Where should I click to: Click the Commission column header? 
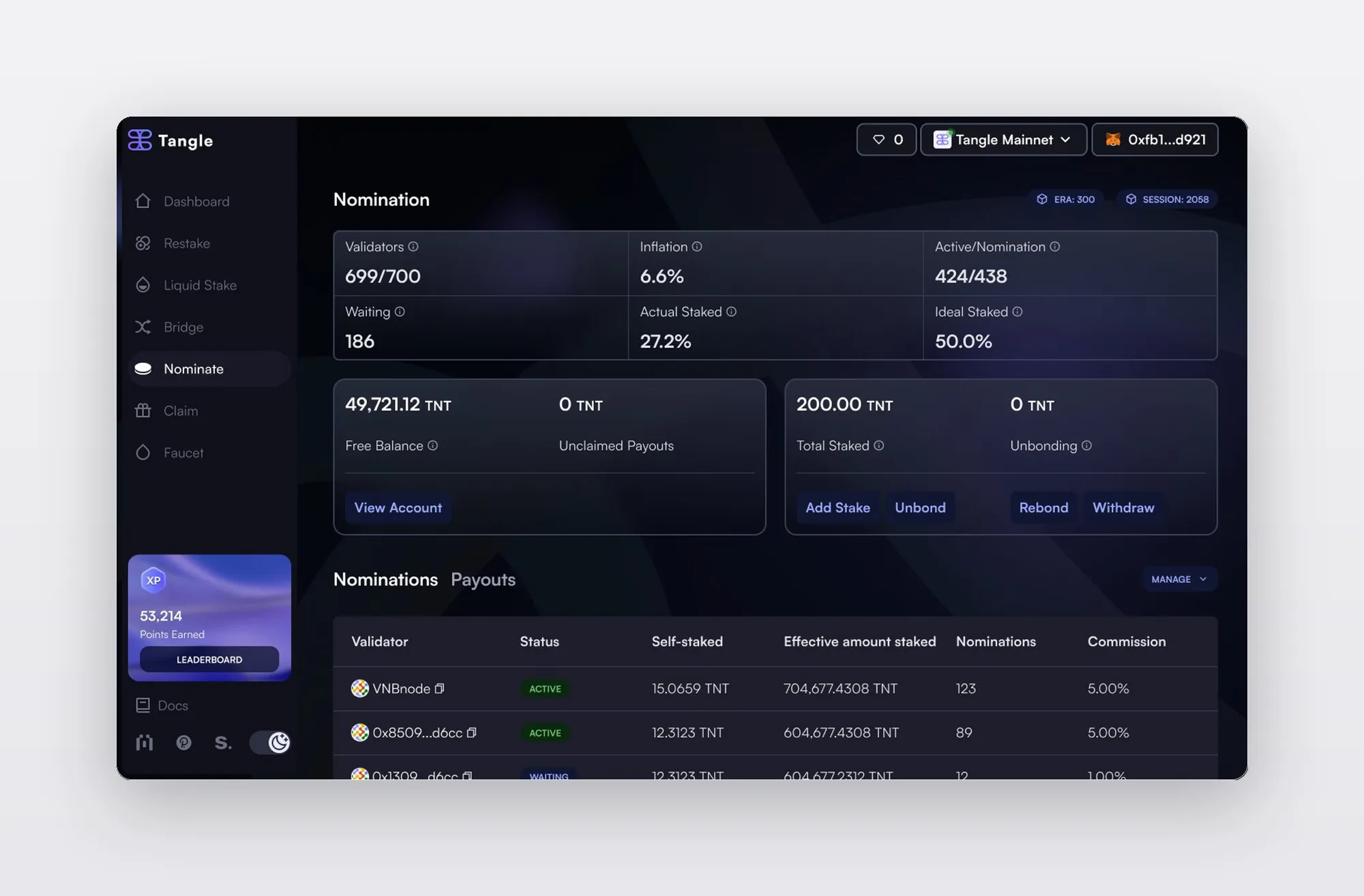(1127, 642)
